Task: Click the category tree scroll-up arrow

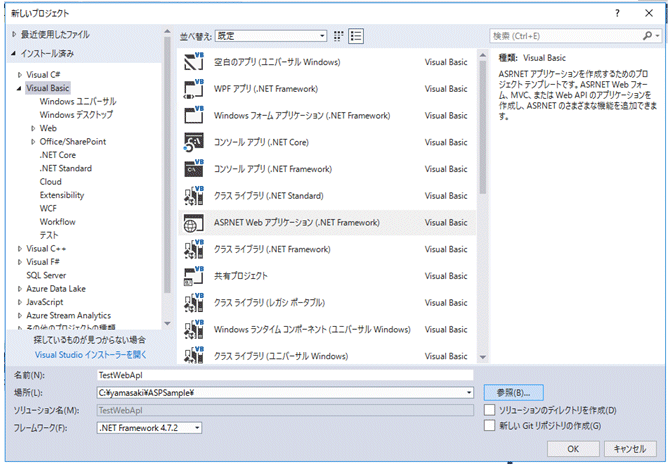Action: [167, 32]
